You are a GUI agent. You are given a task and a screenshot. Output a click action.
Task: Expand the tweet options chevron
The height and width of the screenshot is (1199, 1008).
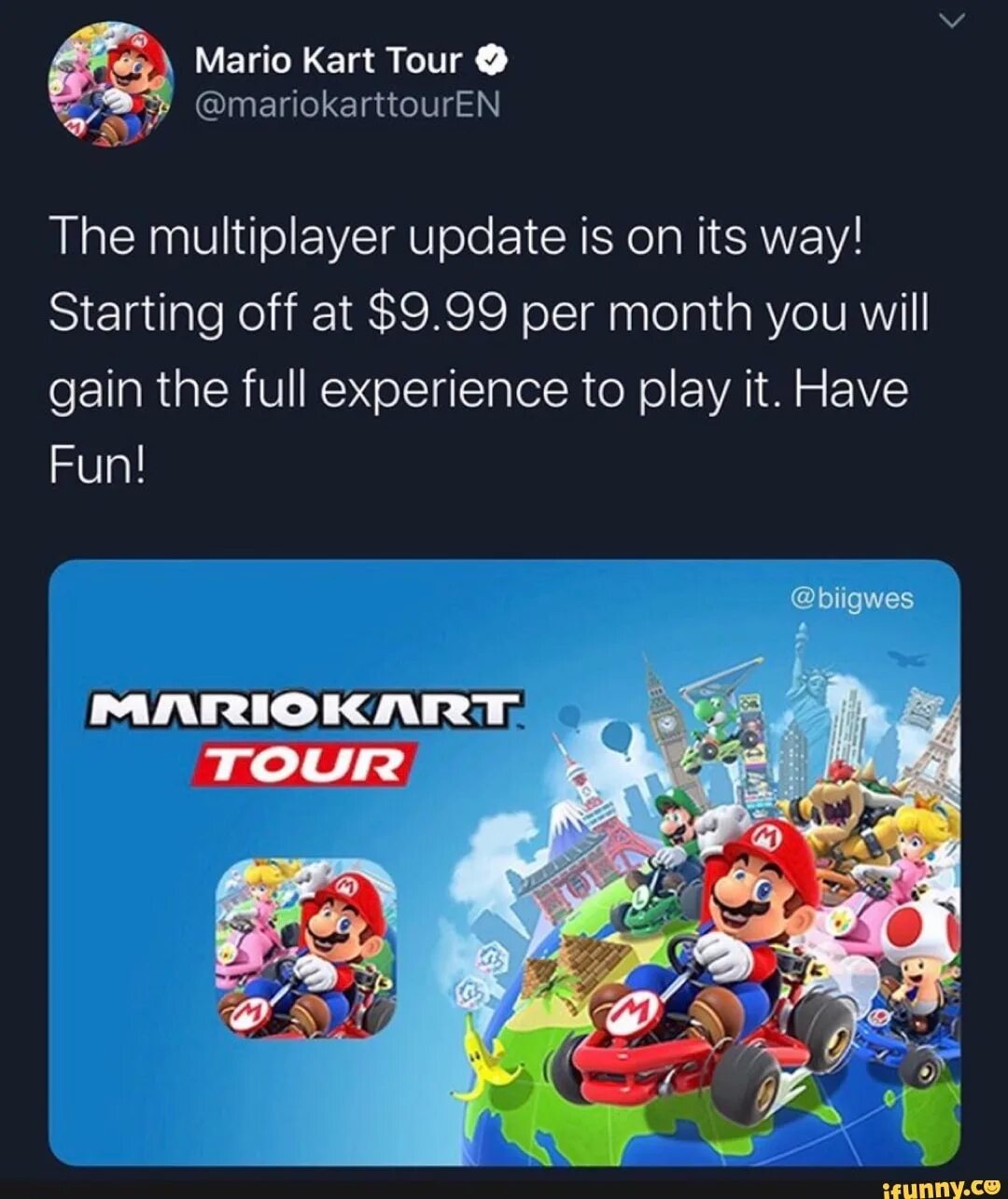click(x=949, y=24)
